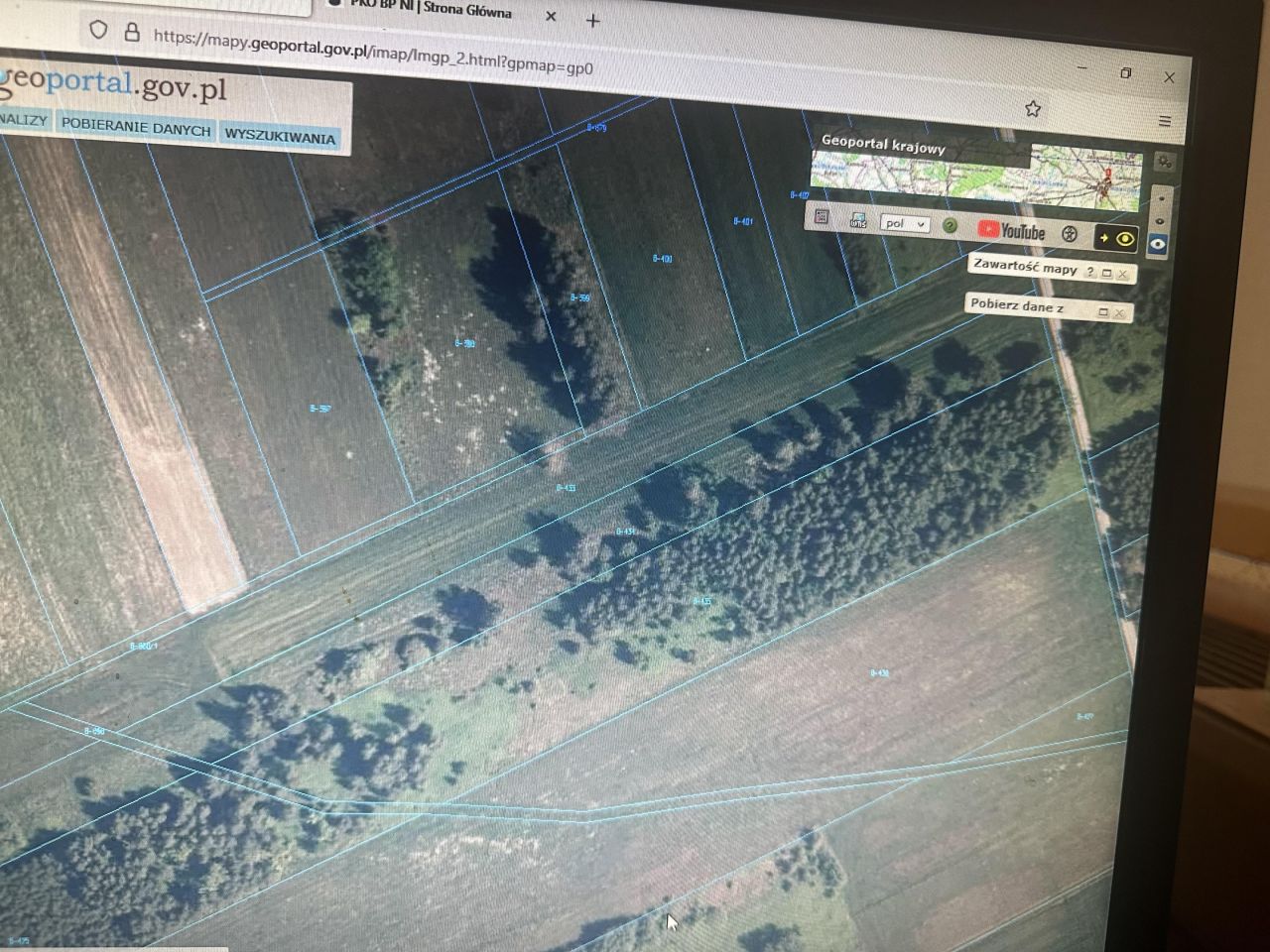Viewport: 1270px width, 952px height.
Task: Click the browser address bar URL
Action: point(373,53)
